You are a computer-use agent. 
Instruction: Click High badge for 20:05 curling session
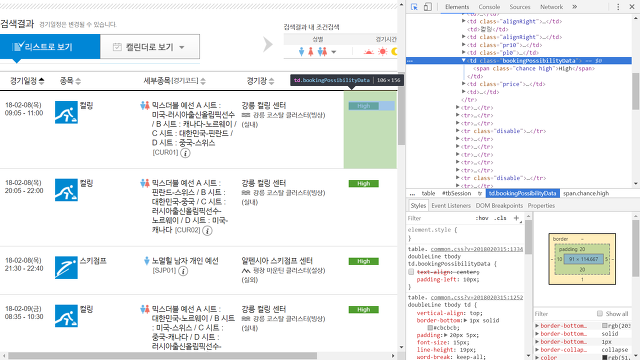coord(364,184)
